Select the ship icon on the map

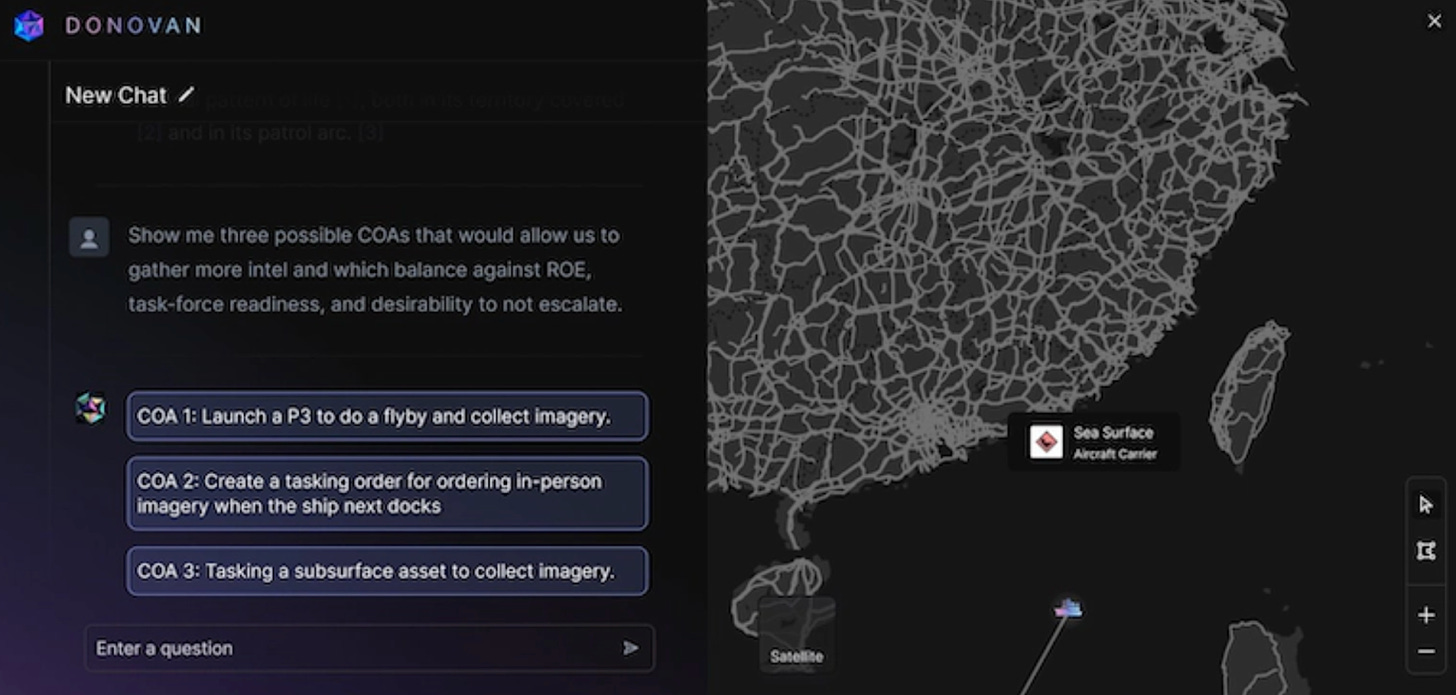point(1068,607)
